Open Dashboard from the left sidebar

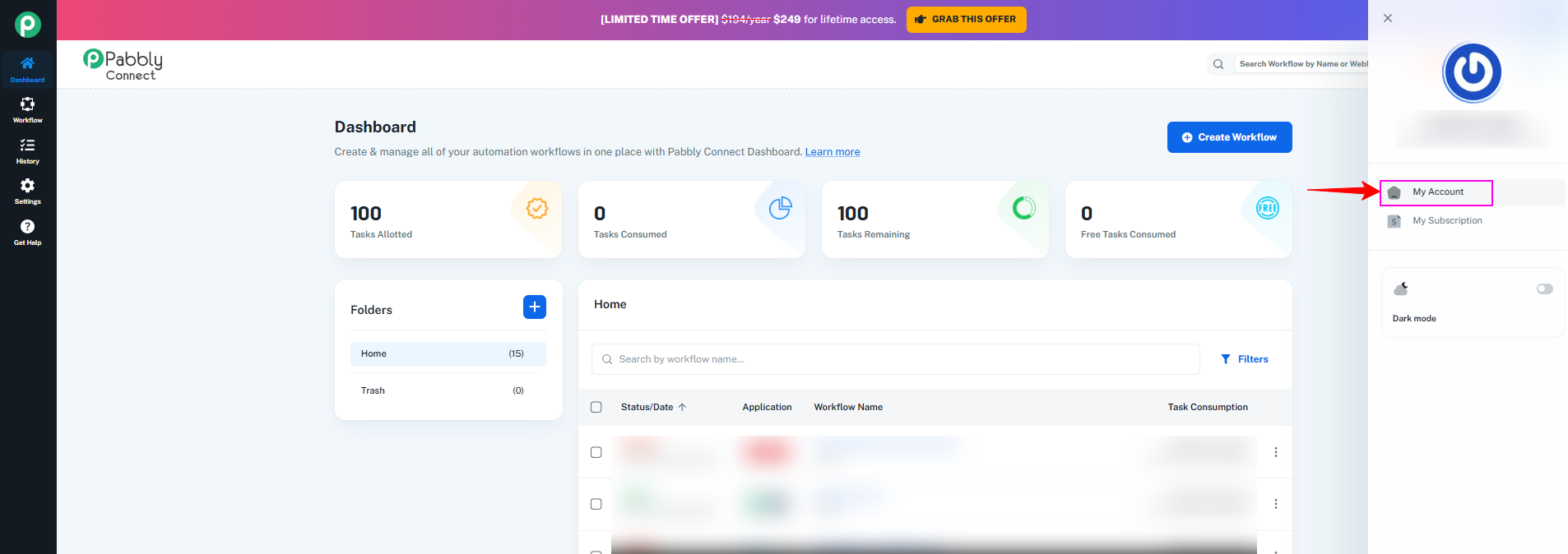(27, 70)
